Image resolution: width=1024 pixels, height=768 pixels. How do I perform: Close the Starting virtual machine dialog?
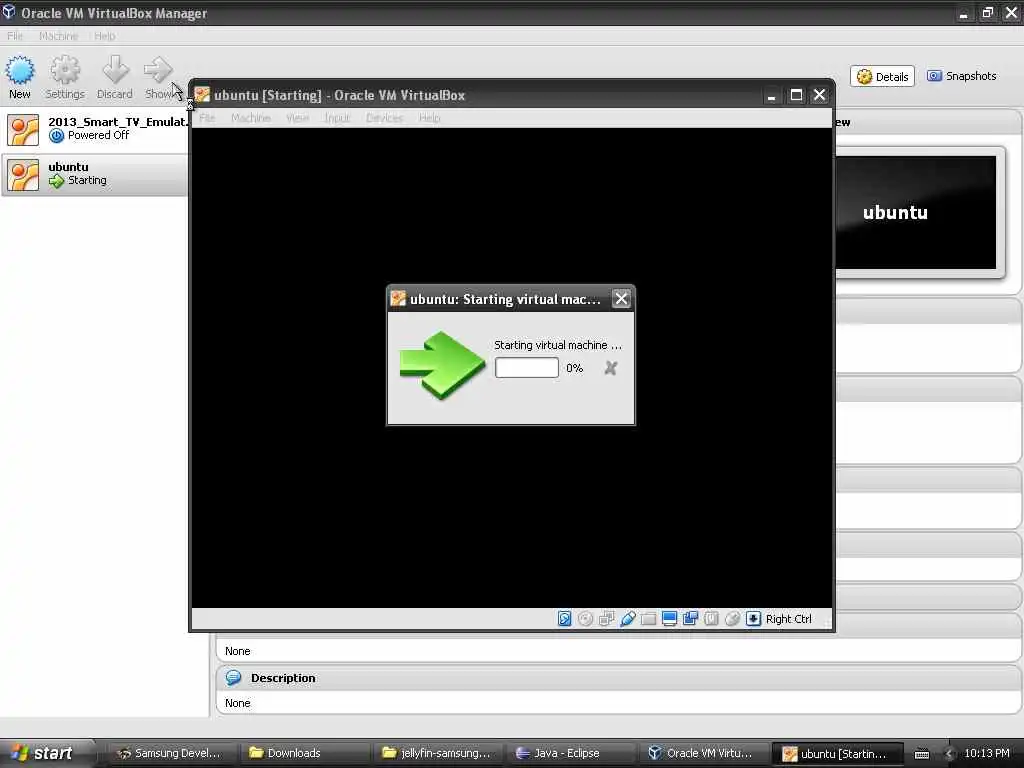pos(621,298)
